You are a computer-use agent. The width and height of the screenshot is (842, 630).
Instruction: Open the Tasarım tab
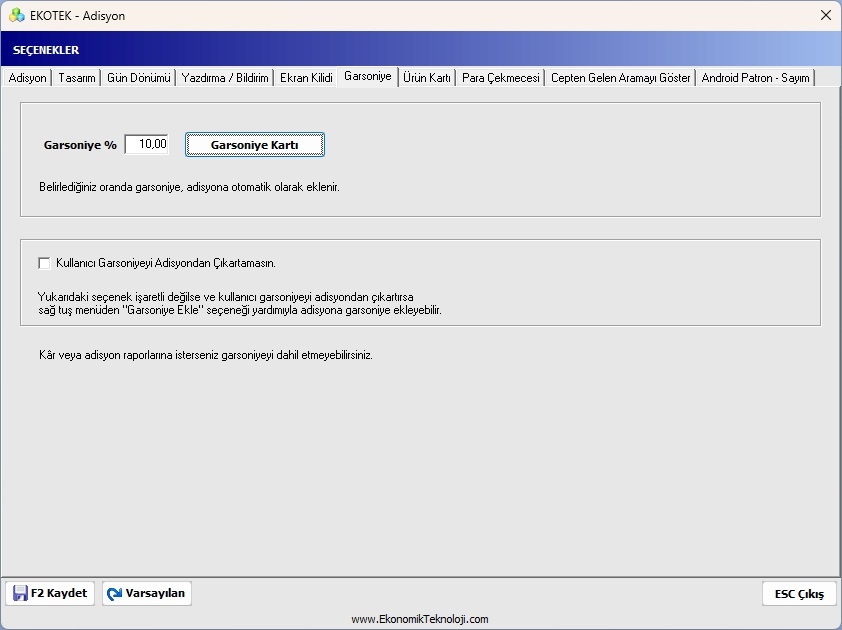point(77,78)
